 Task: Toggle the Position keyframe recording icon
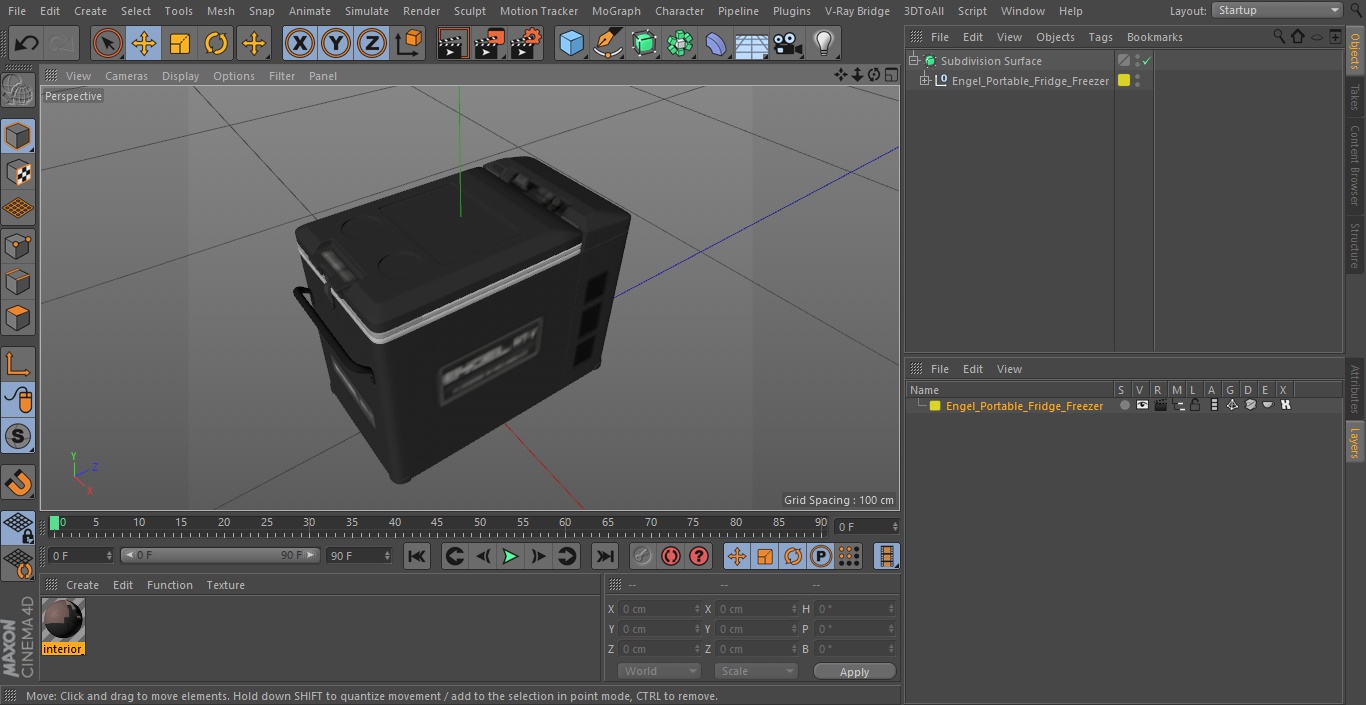(737, 556)
